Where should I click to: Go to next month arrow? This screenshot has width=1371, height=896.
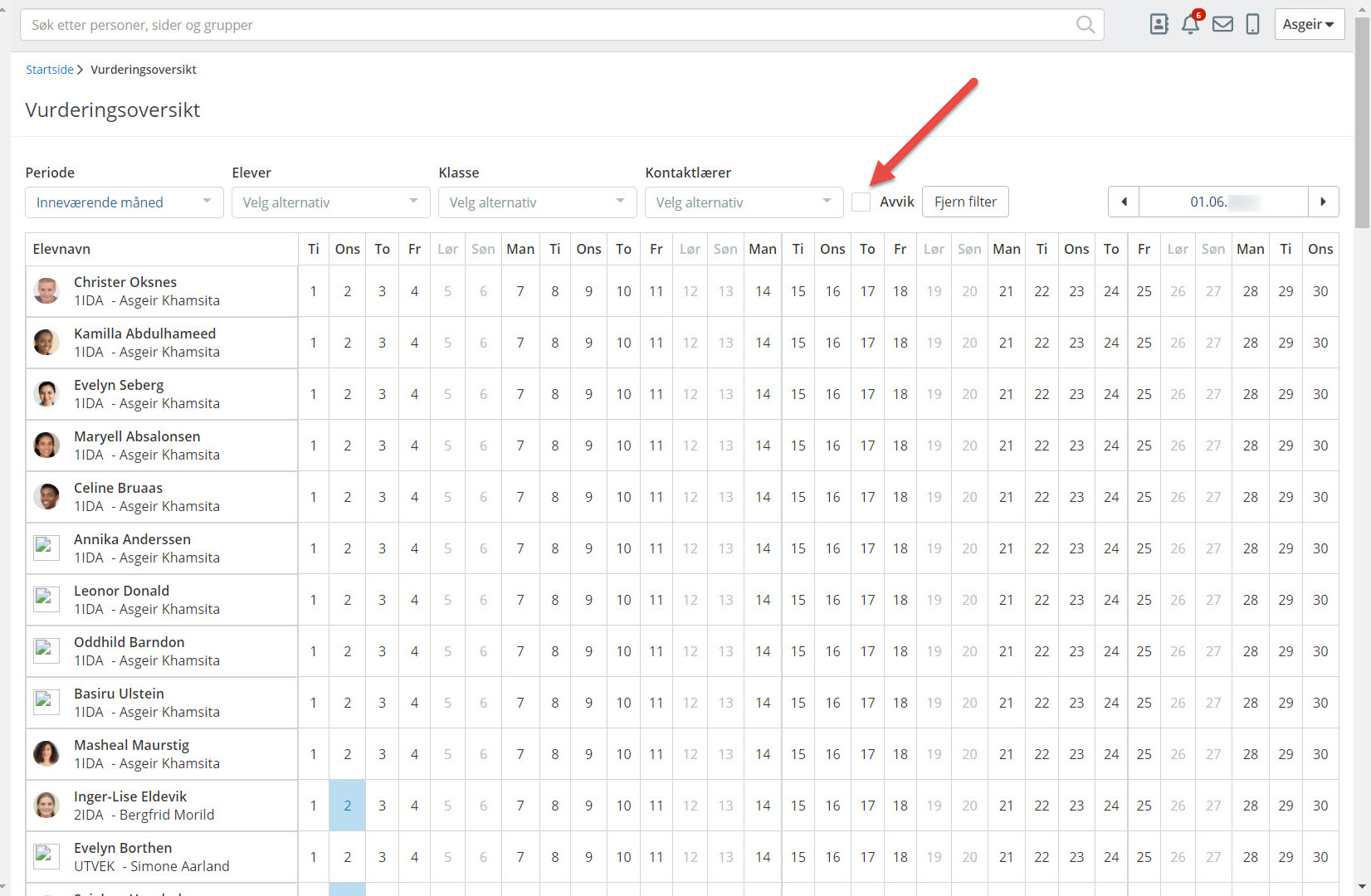click(1323, 202)
